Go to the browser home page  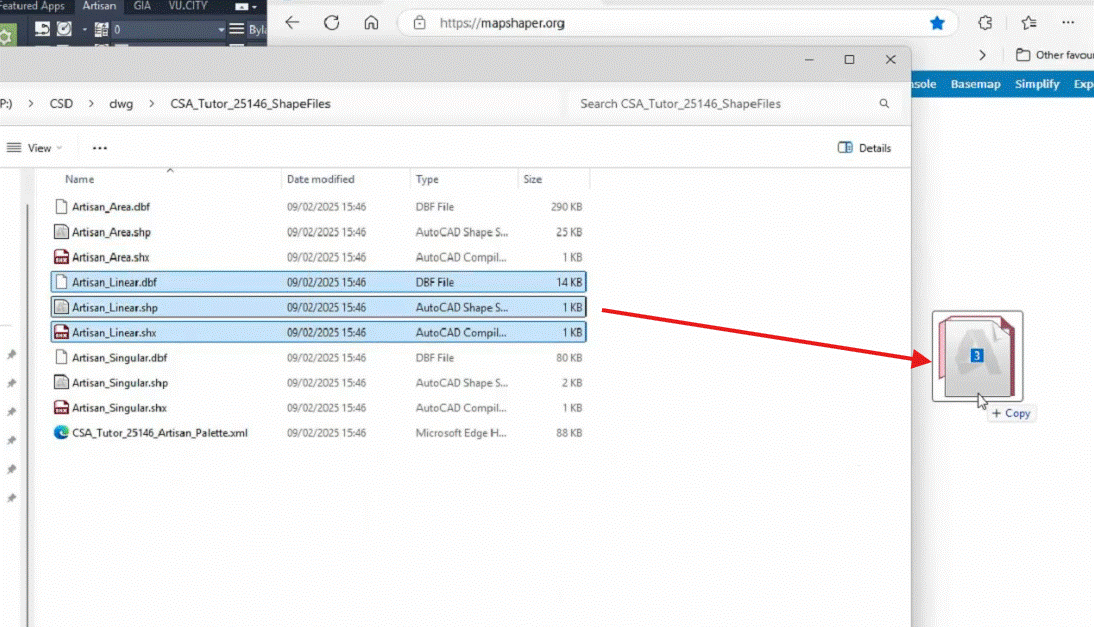coord(371,22)
